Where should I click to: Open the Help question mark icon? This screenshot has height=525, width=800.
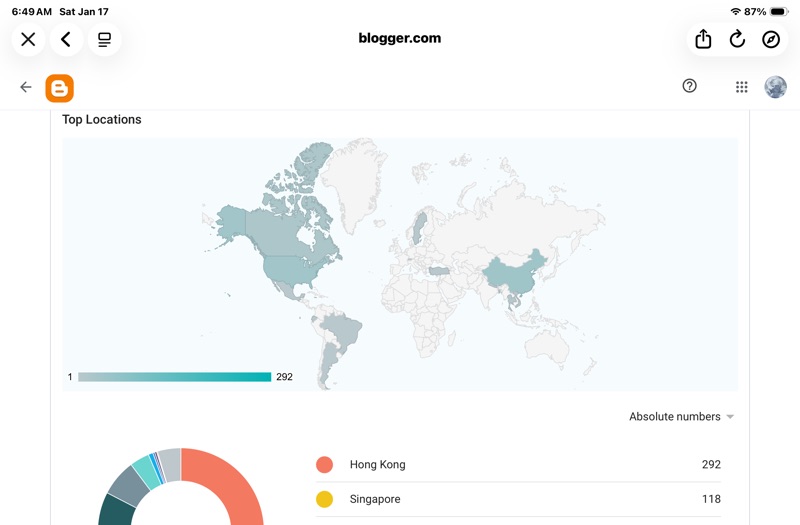[689, 86]
